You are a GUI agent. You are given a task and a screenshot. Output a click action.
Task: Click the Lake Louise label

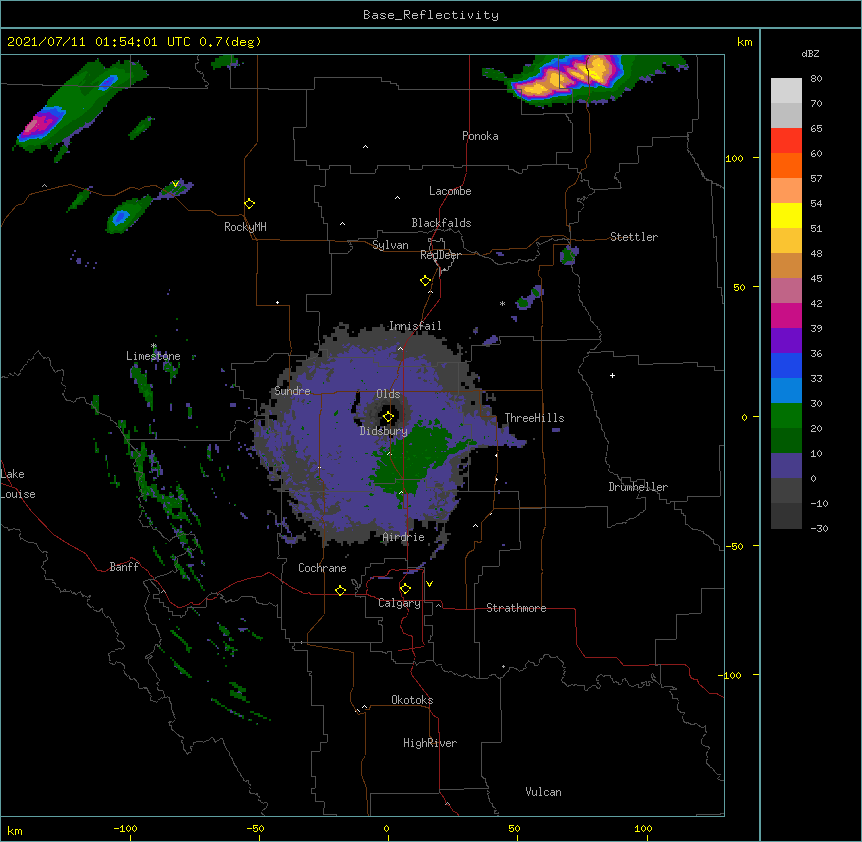(x=16, y=484)
